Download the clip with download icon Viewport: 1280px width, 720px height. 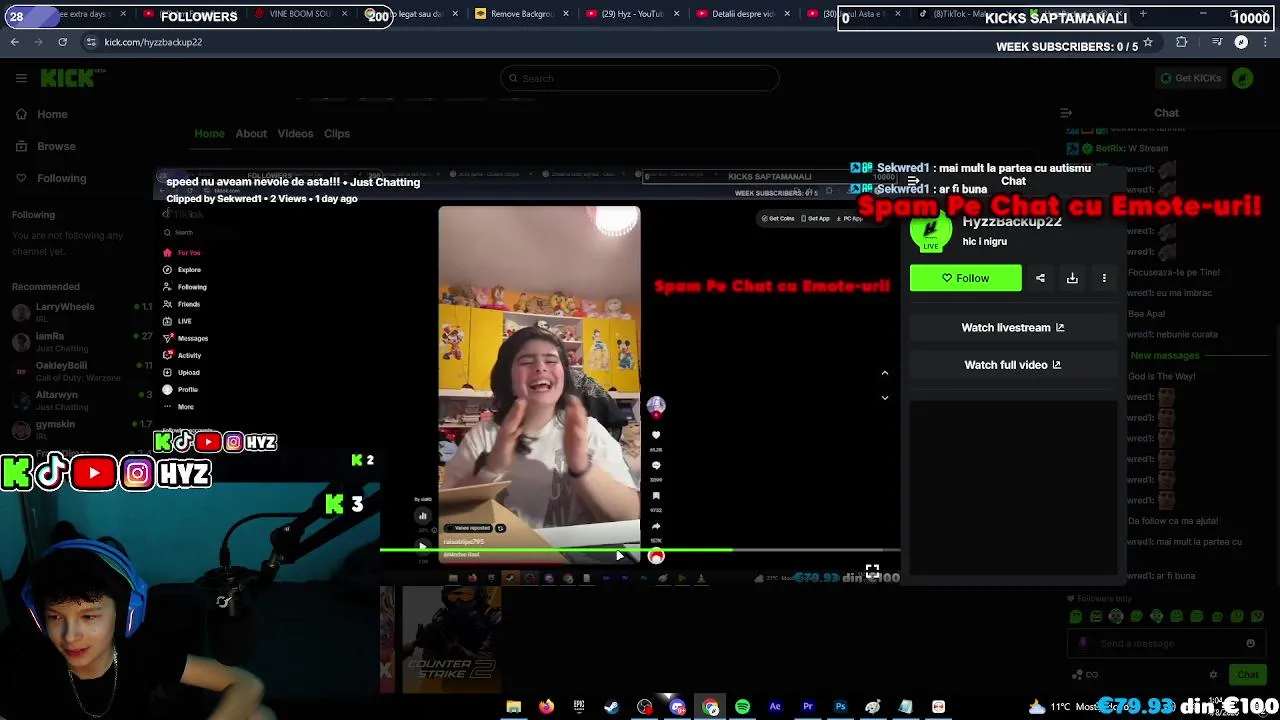1072,278
